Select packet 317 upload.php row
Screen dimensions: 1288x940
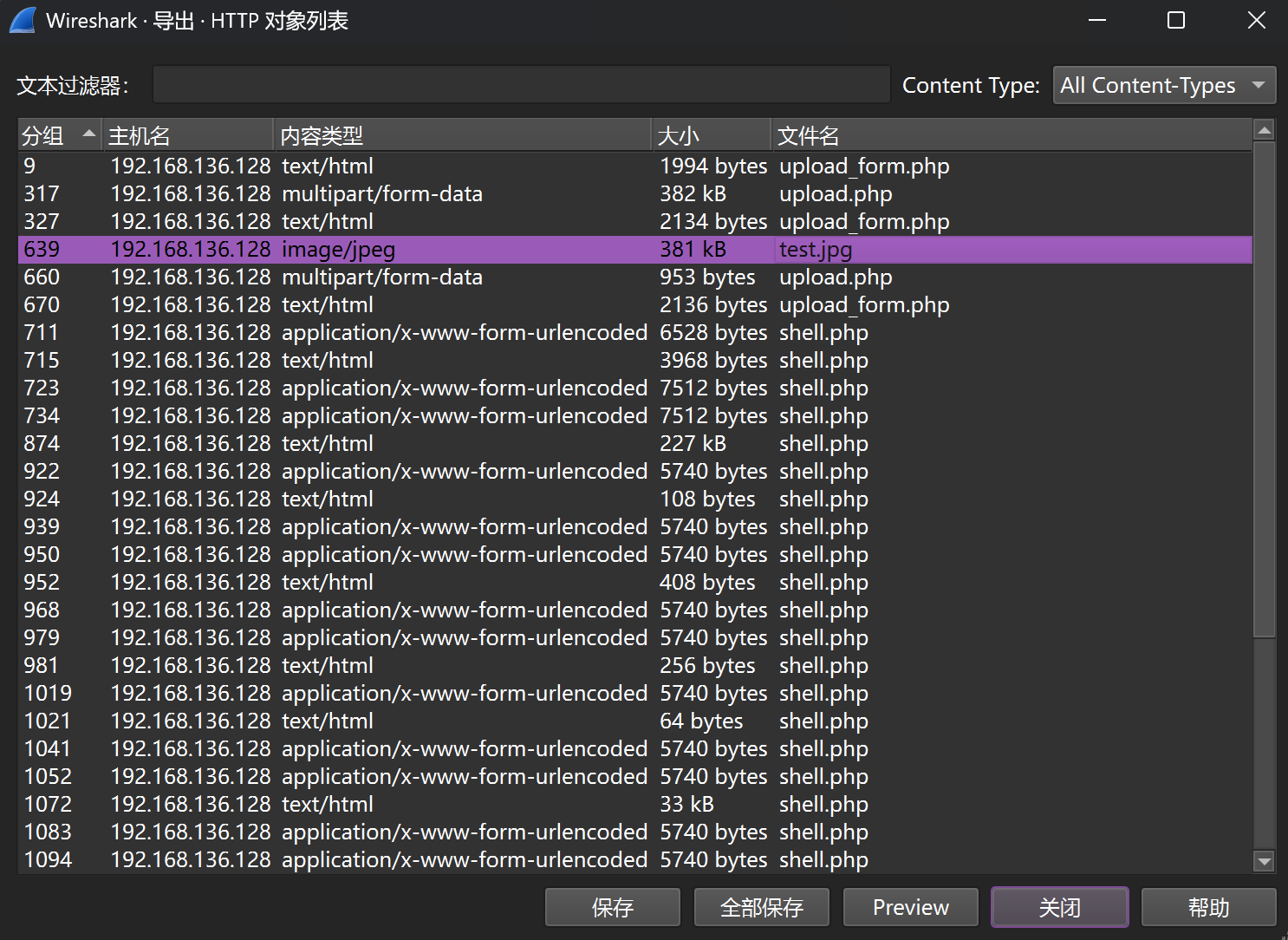(x=635, y=193)
